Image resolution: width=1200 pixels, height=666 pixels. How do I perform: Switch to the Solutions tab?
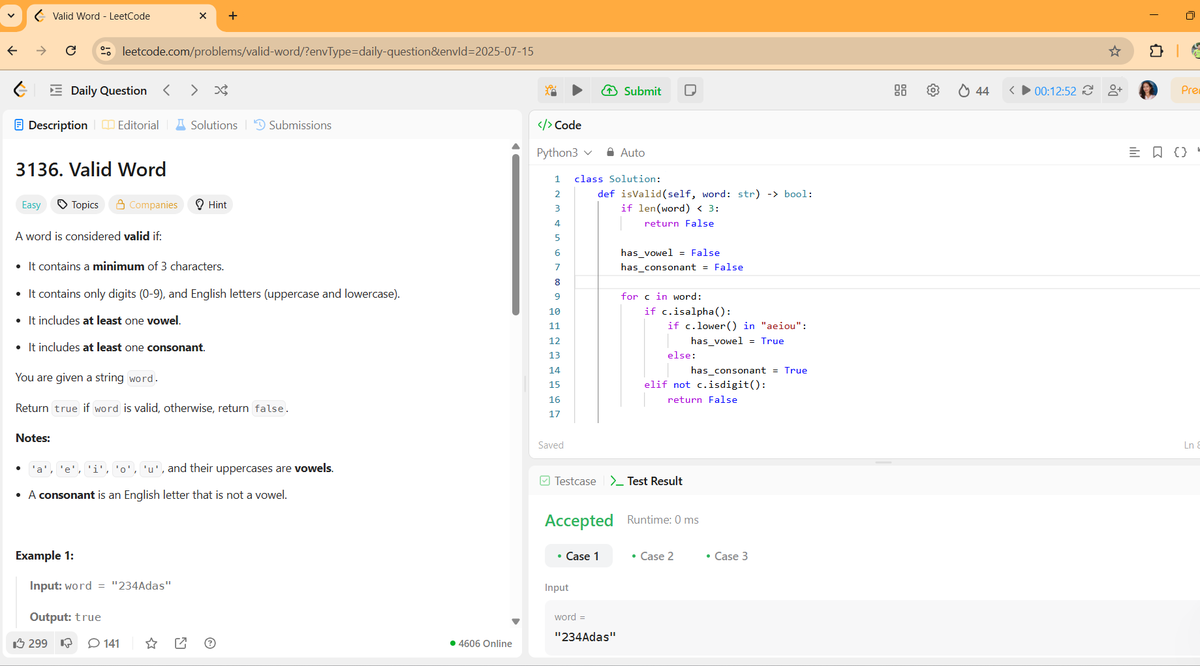(x=206, y=125)
